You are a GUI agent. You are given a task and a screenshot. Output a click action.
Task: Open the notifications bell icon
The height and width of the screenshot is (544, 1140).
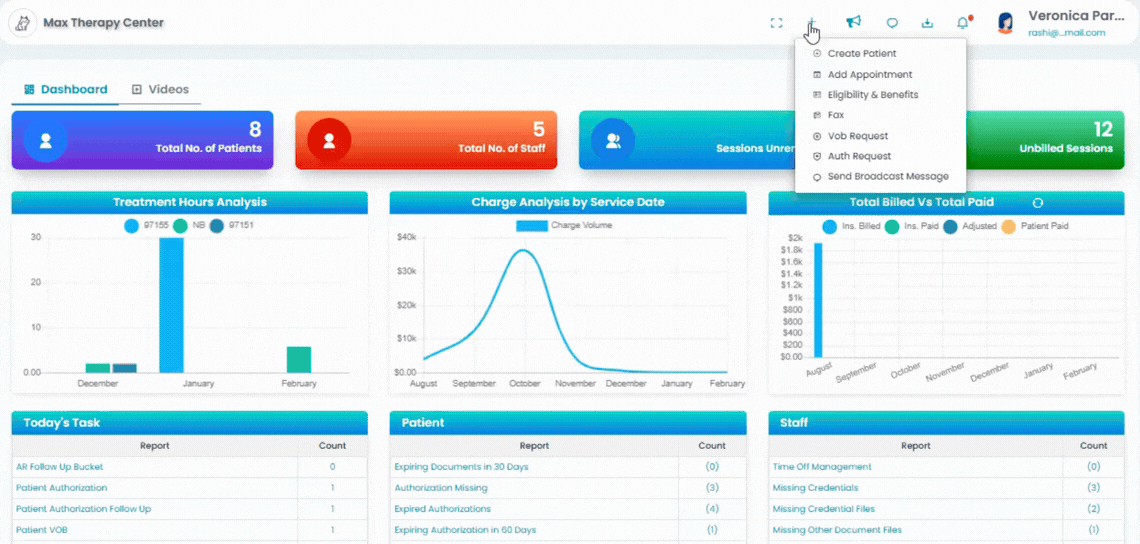tap(963, 23)
